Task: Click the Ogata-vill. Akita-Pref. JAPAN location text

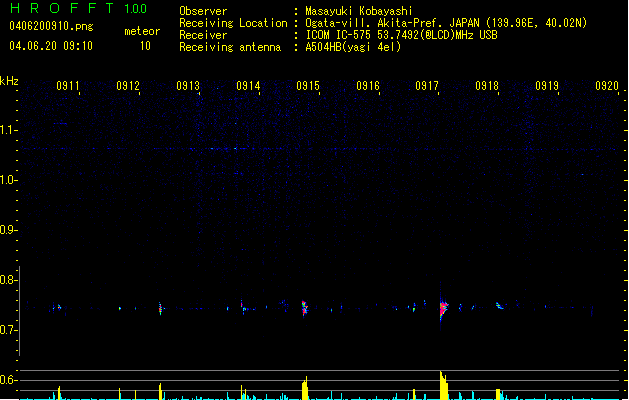Action: pos(446,23)
